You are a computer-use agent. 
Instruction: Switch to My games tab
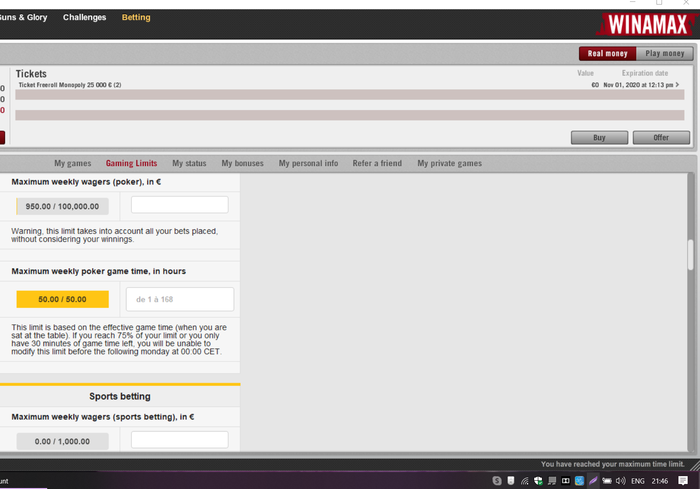pos(73,163)
